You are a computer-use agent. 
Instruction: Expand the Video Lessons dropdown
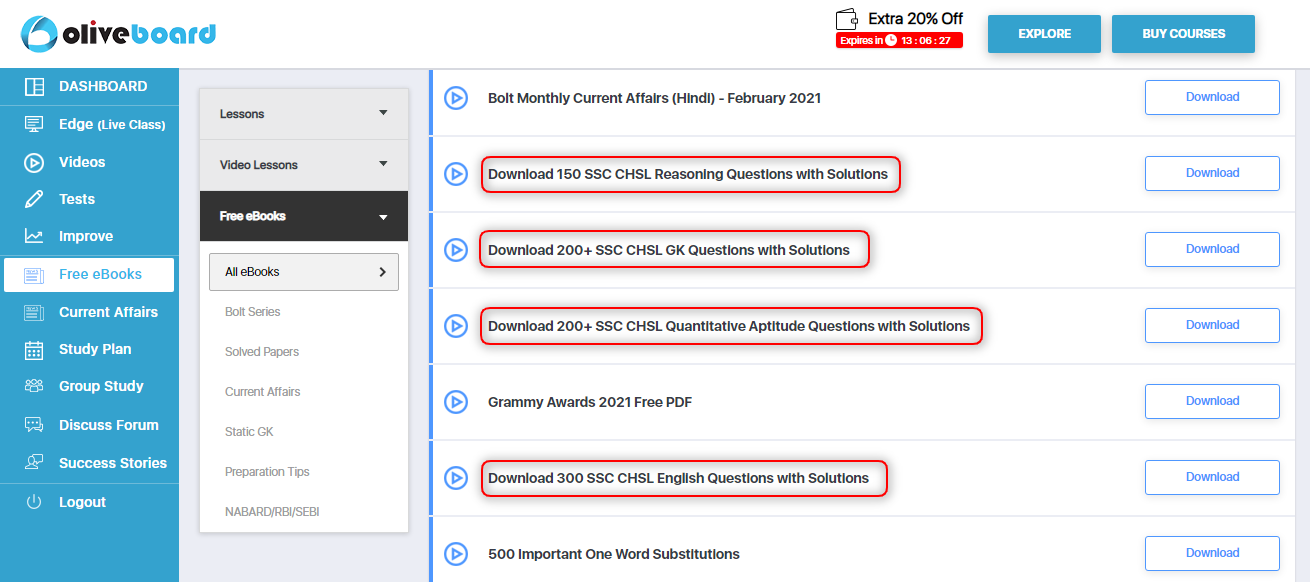[x=304, y=165]
